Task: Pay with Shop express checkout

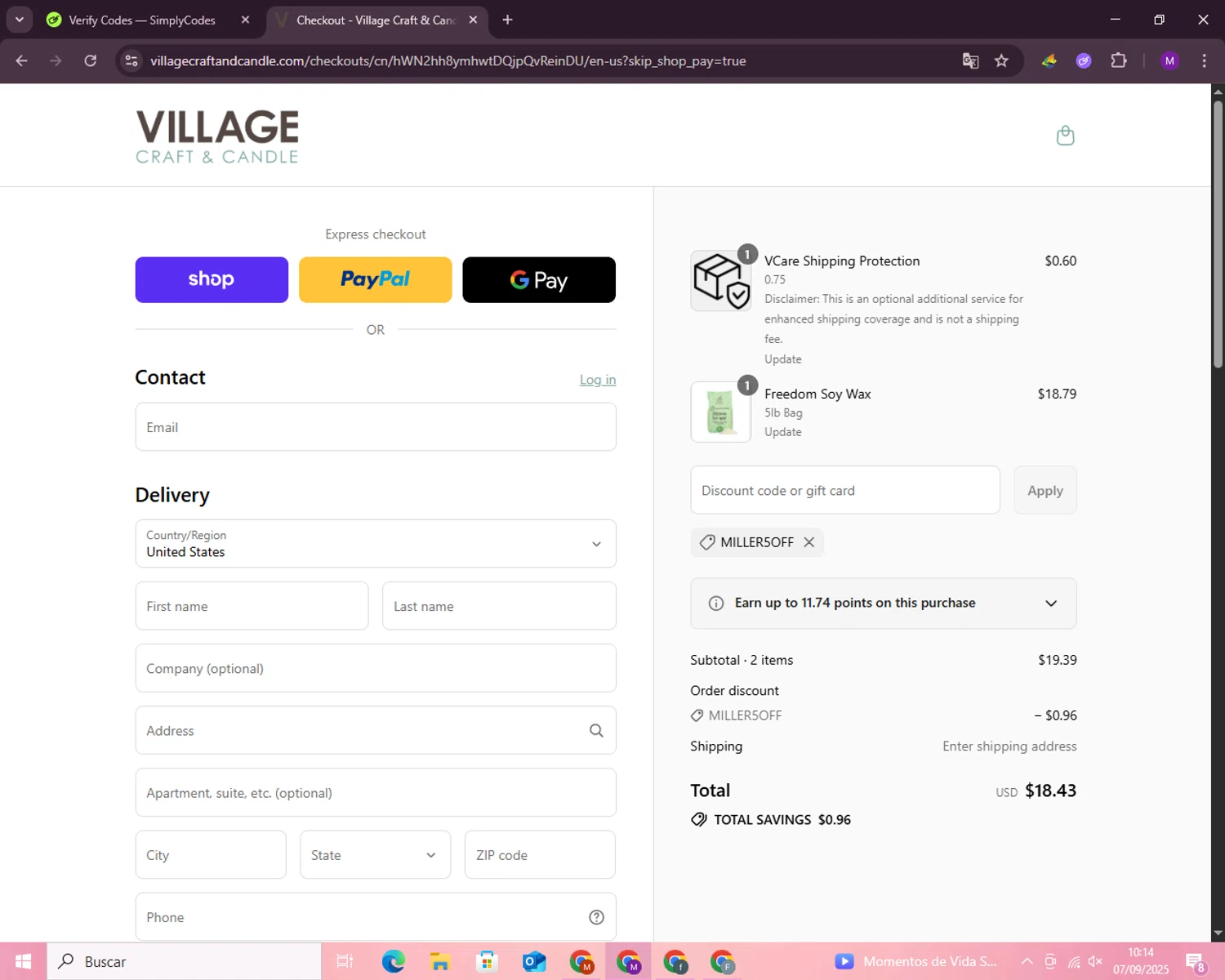Action: pyautogui.click(x=212, y=280)
